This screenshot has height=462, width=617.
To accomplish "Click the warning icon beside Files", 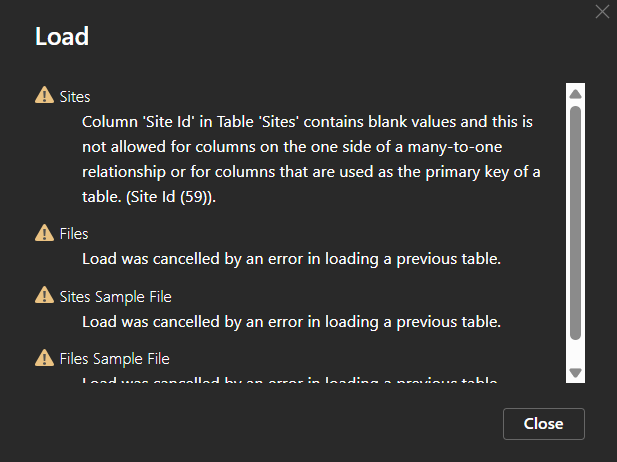I will pos(44,233).
